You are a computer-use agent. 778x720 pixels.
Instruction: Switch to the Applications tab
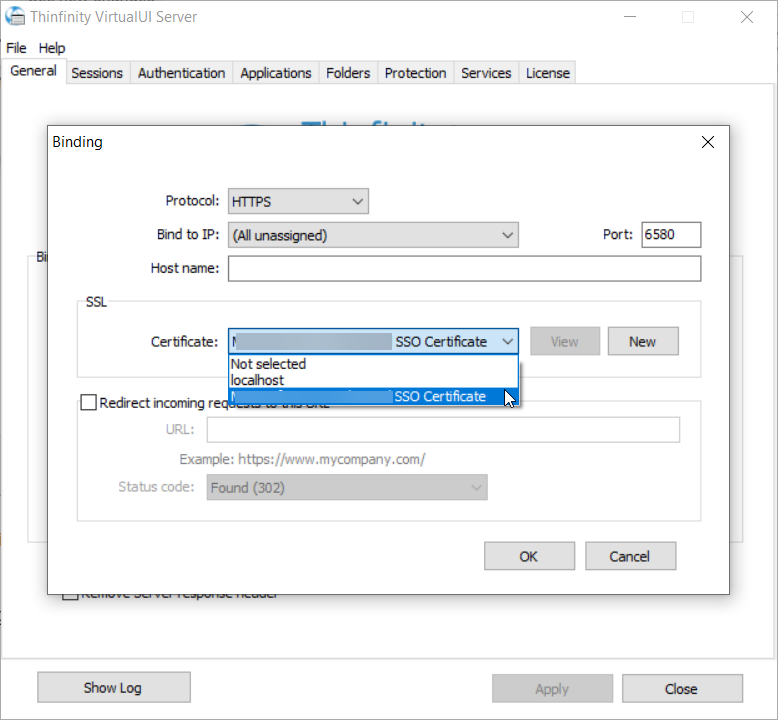pos(276,73)
